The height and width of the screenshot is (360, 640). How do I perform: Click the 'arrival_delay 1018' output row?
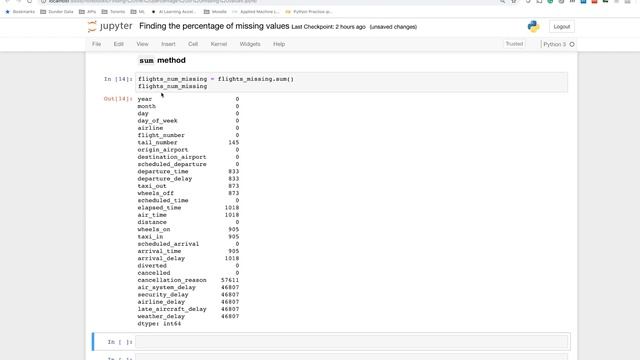[188, 259]
